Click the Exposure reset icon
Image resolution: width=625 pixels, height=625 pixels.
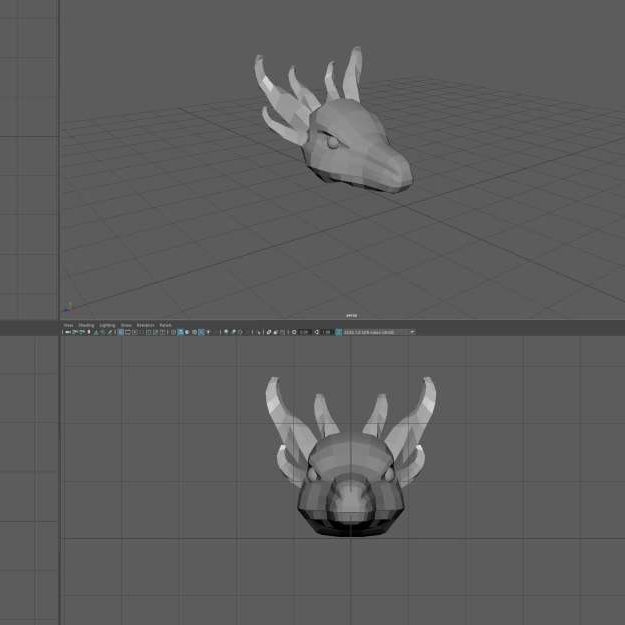tap(293, 332)
